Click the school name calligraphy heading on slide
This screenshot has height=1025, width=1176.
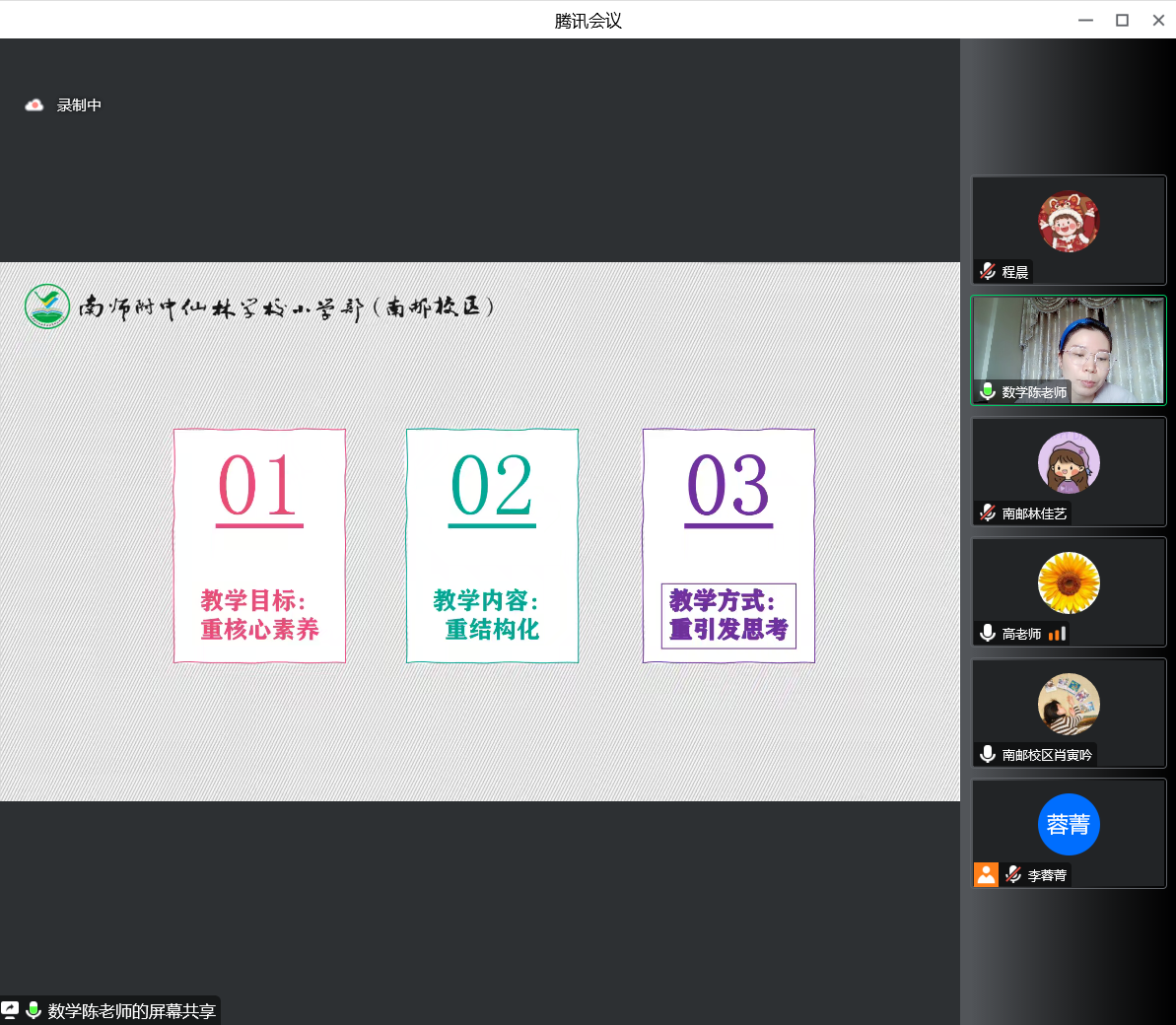tap(287, 307)
